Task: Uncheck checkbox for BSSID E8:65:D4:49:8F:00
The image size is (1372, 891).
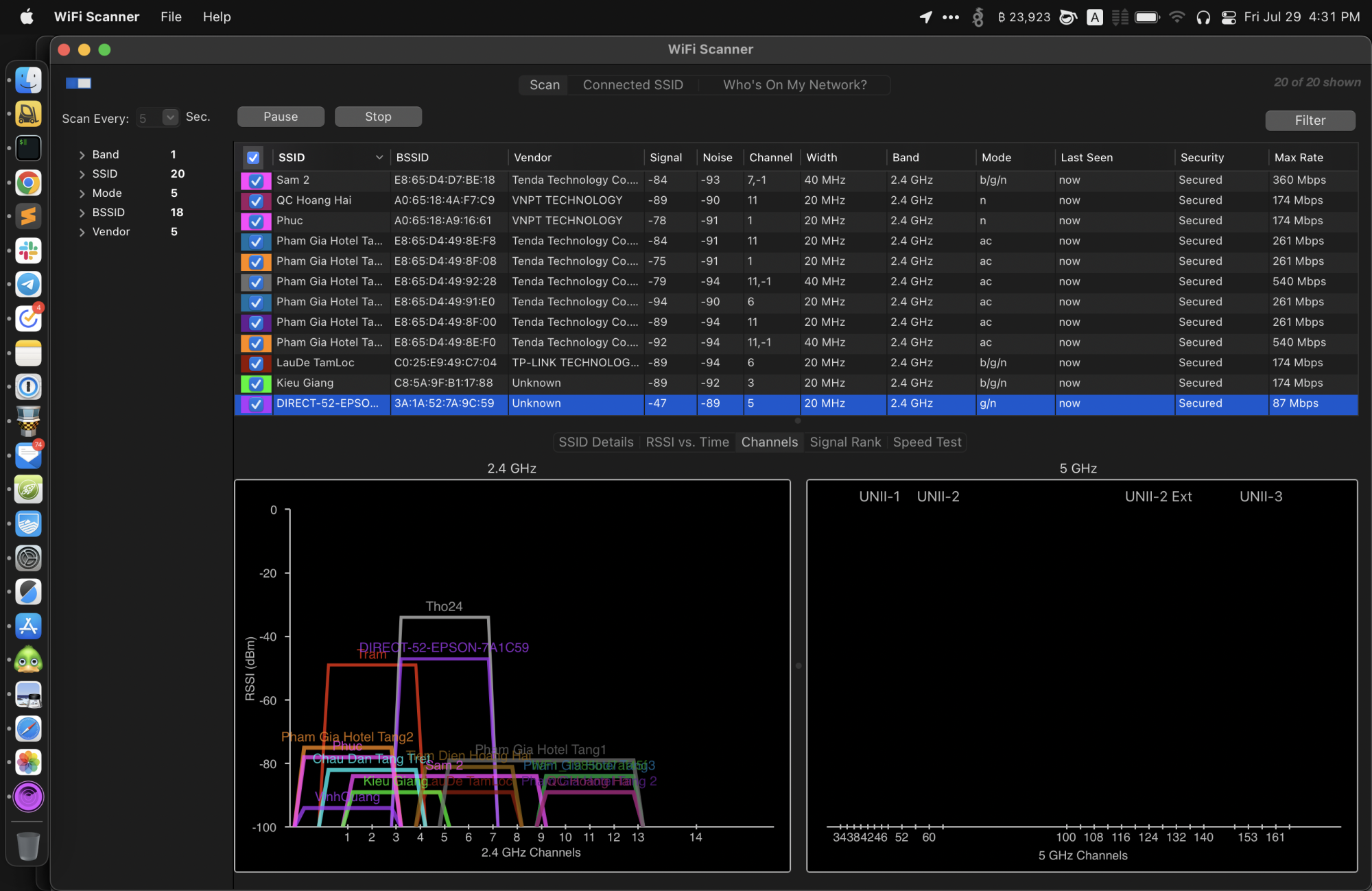Action: point(257,322)
